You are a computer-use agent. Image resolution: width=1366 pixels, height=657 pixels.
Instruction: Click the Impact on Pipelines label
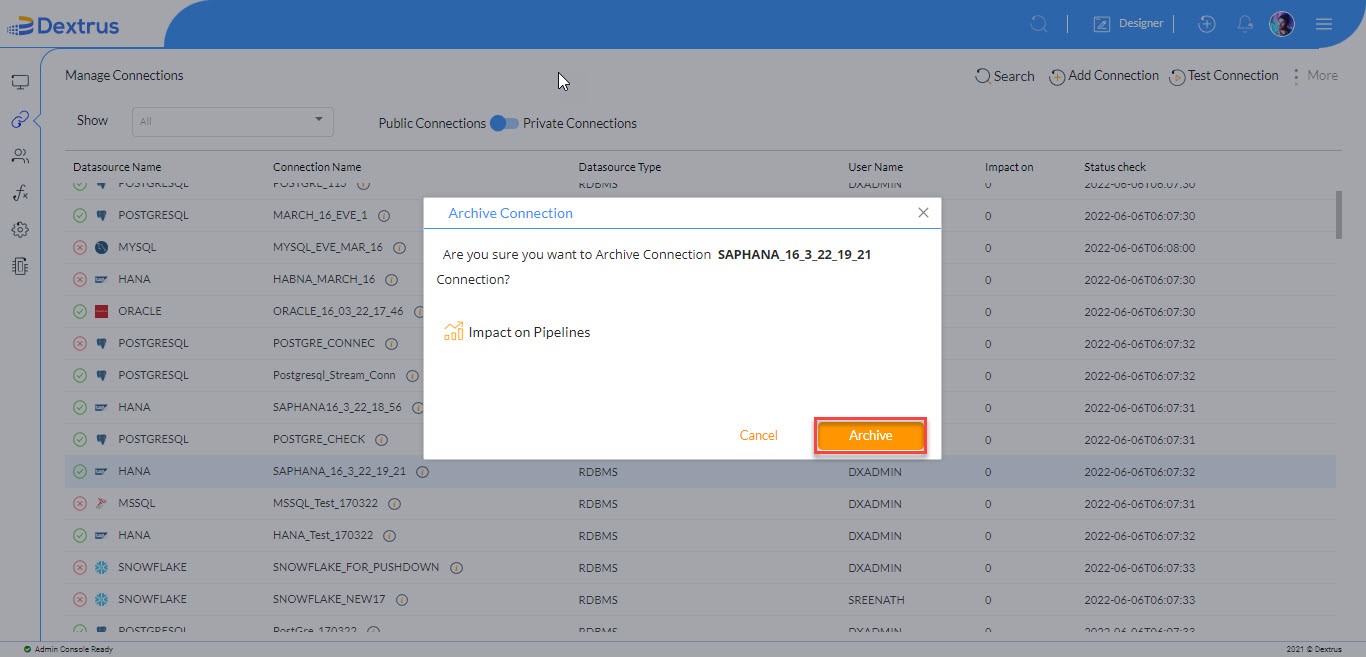click(529, 332)
